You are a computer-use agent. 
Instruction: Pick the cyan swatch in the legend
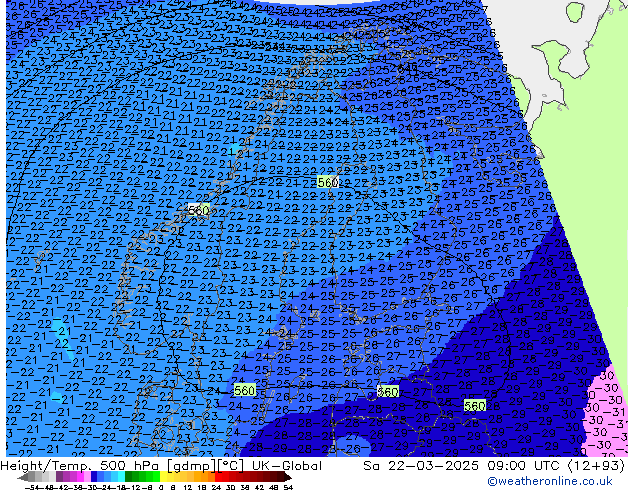[x=122, y=477]
